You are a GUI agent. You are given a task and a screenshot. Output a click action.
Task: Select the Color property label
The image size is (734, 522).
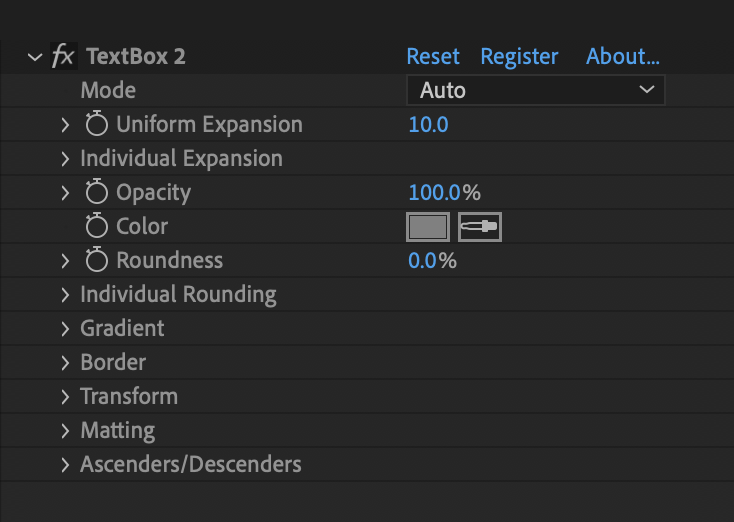click(x=142, y=227)
